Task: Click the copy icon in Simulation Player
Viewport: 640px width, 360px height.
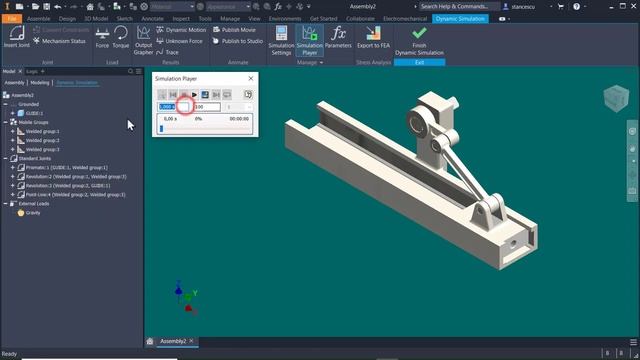Action: (248, 95)
